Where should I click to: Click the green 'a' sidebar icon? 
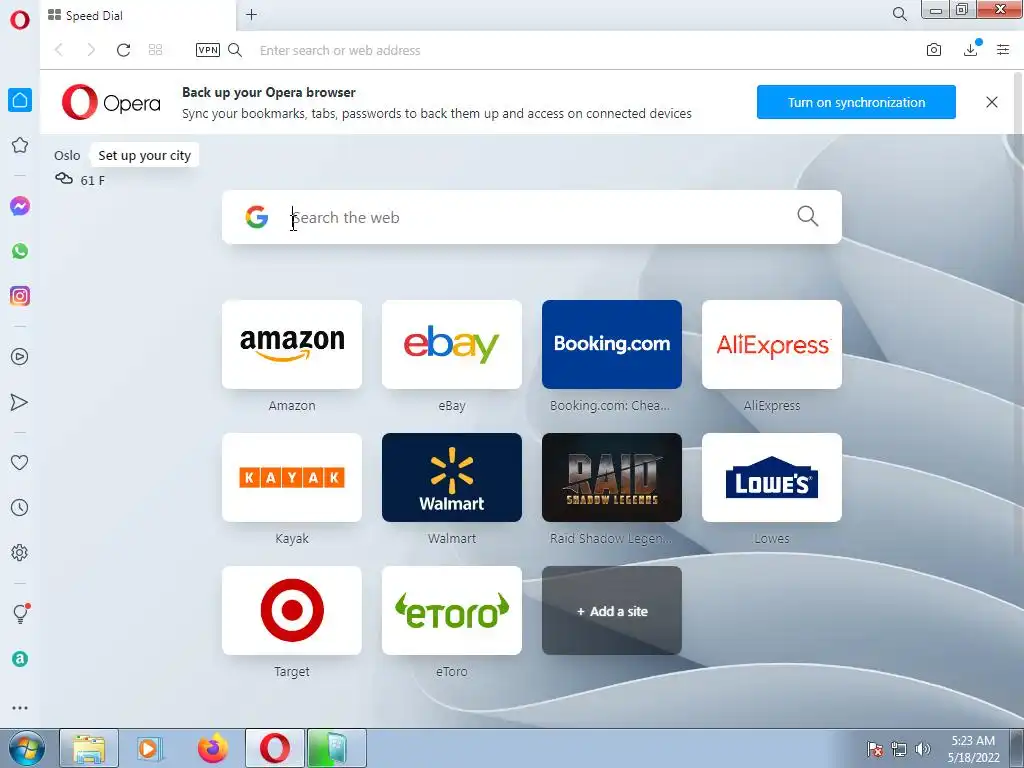pos(20,659)
